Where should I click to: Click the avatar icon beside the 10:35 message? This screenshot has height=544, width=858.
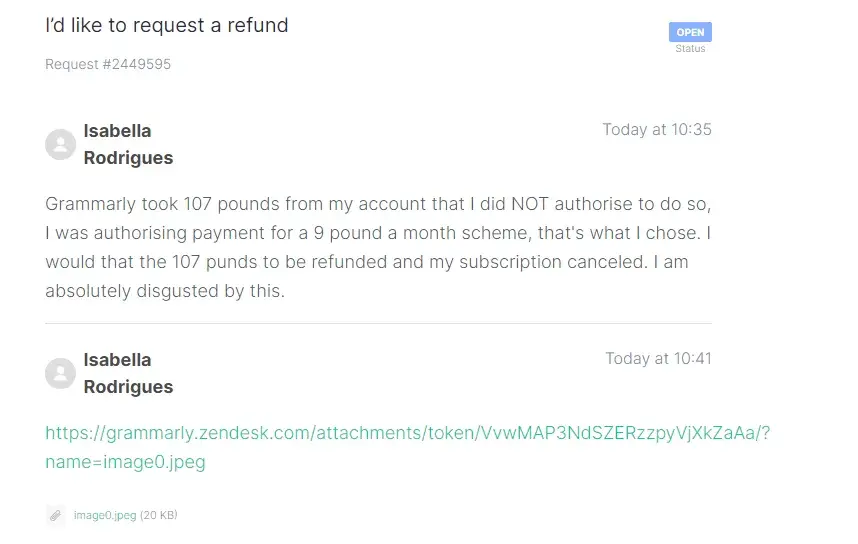tap(61, 145)
